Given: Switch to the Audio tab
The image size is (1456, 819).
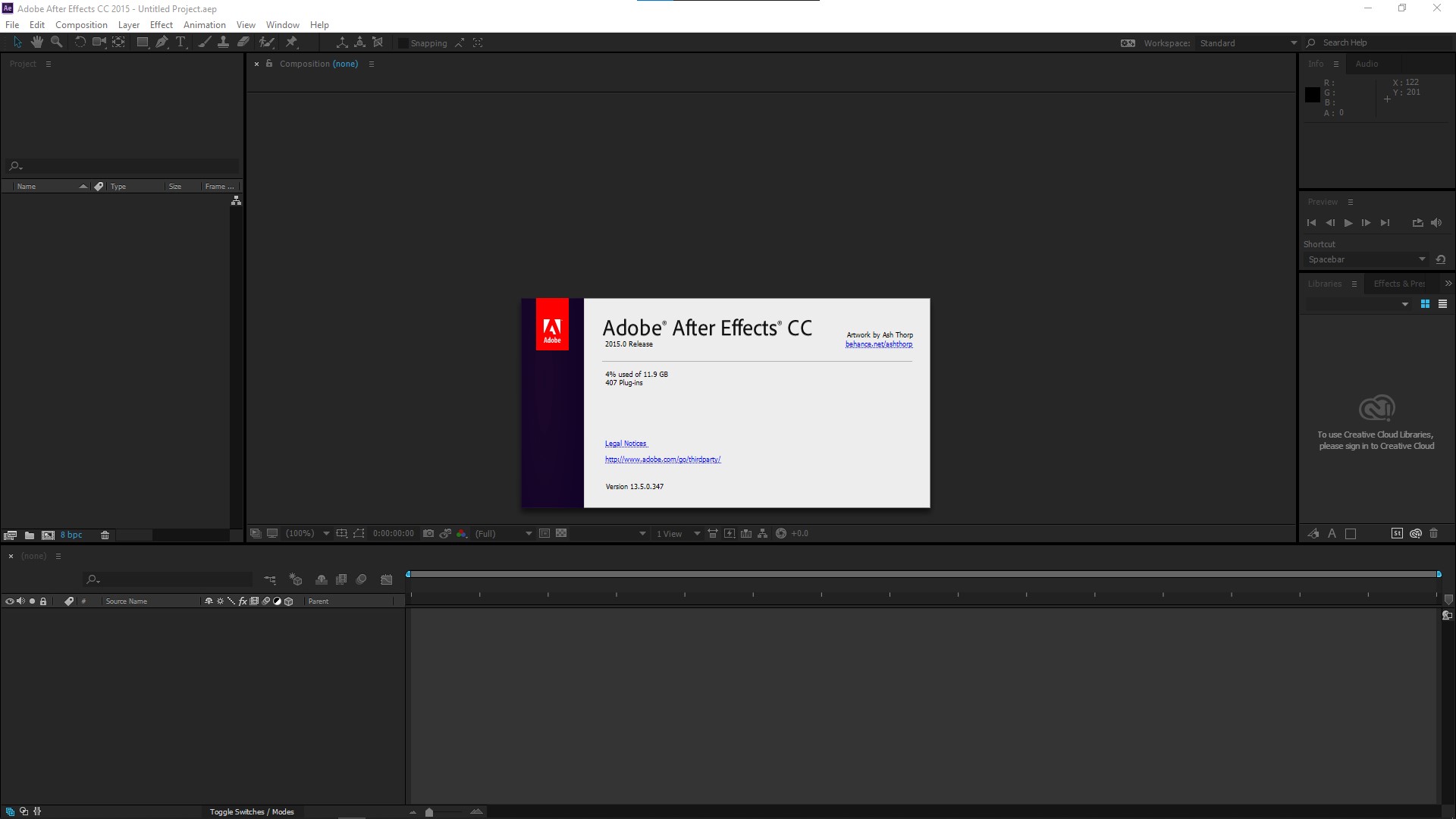Looking at the screenshot, I should 1367,64.
